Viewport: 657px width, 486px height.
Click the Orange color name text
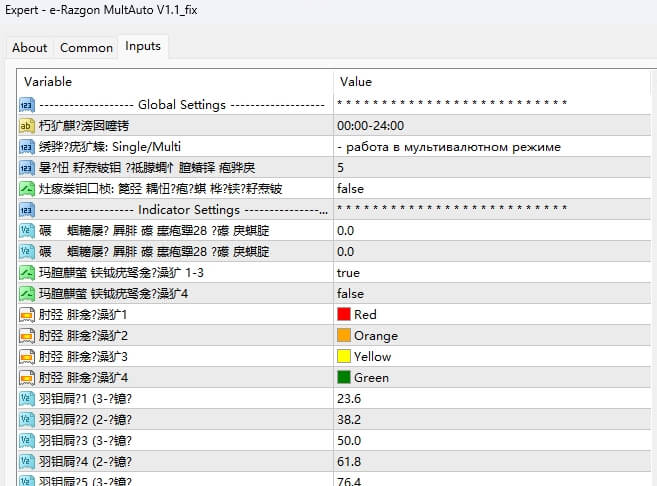pos(376,336)
